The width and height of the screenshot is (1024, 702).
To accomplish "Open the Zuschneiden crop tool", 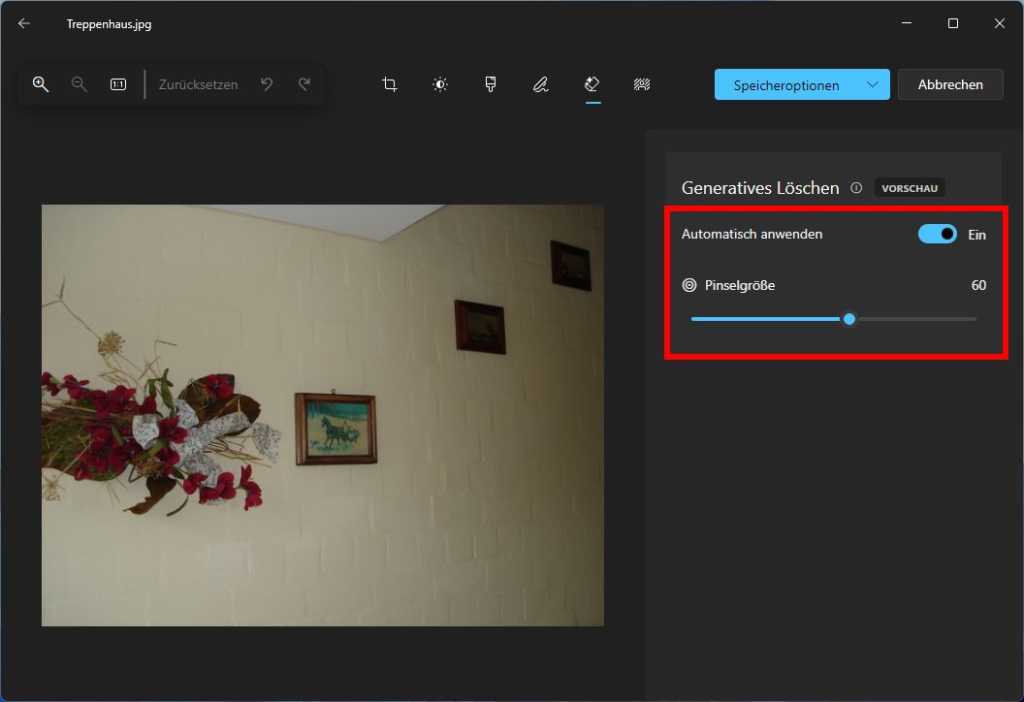I will (389, 84).
